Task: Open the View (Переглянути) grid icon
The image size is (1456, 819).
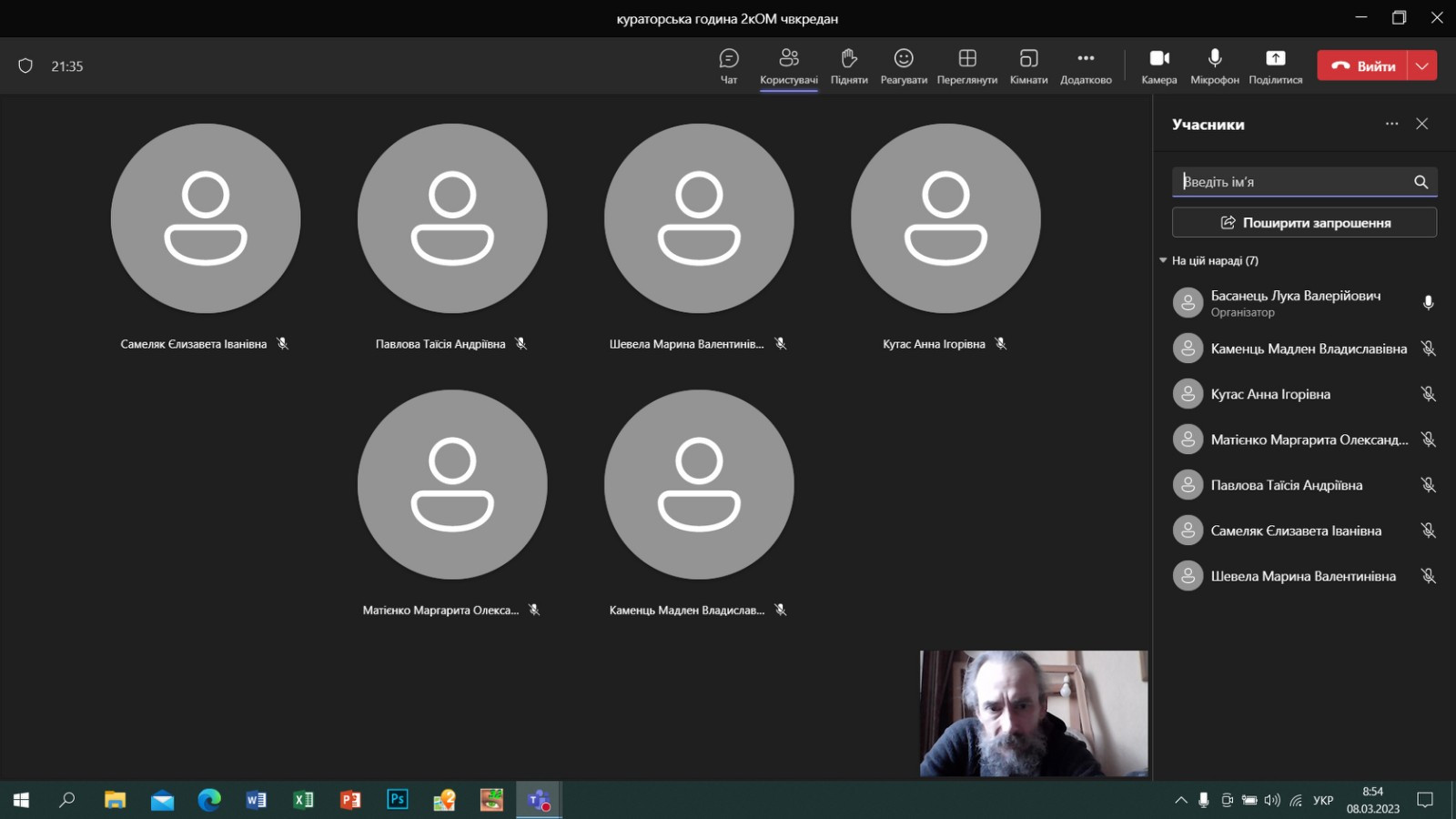Action: click(967, 59)
